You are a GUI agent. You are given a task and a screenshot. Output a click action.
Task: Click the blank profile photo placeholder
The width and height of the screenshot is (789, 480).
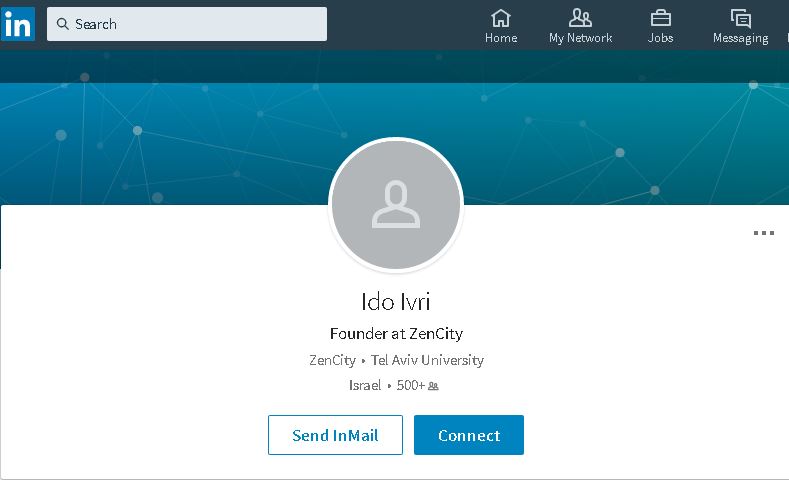(x=396, y=205)
